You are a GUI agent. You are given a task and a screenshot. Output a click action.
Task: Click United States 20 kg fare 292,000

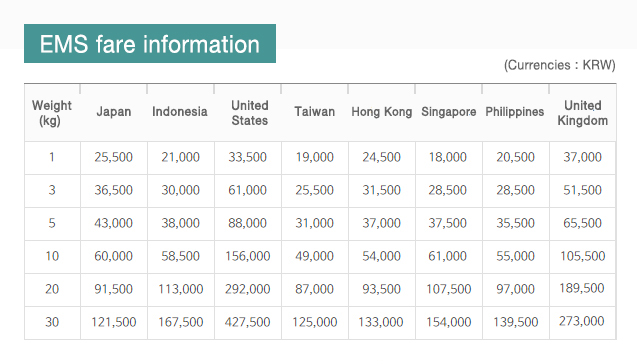point(247,289)
